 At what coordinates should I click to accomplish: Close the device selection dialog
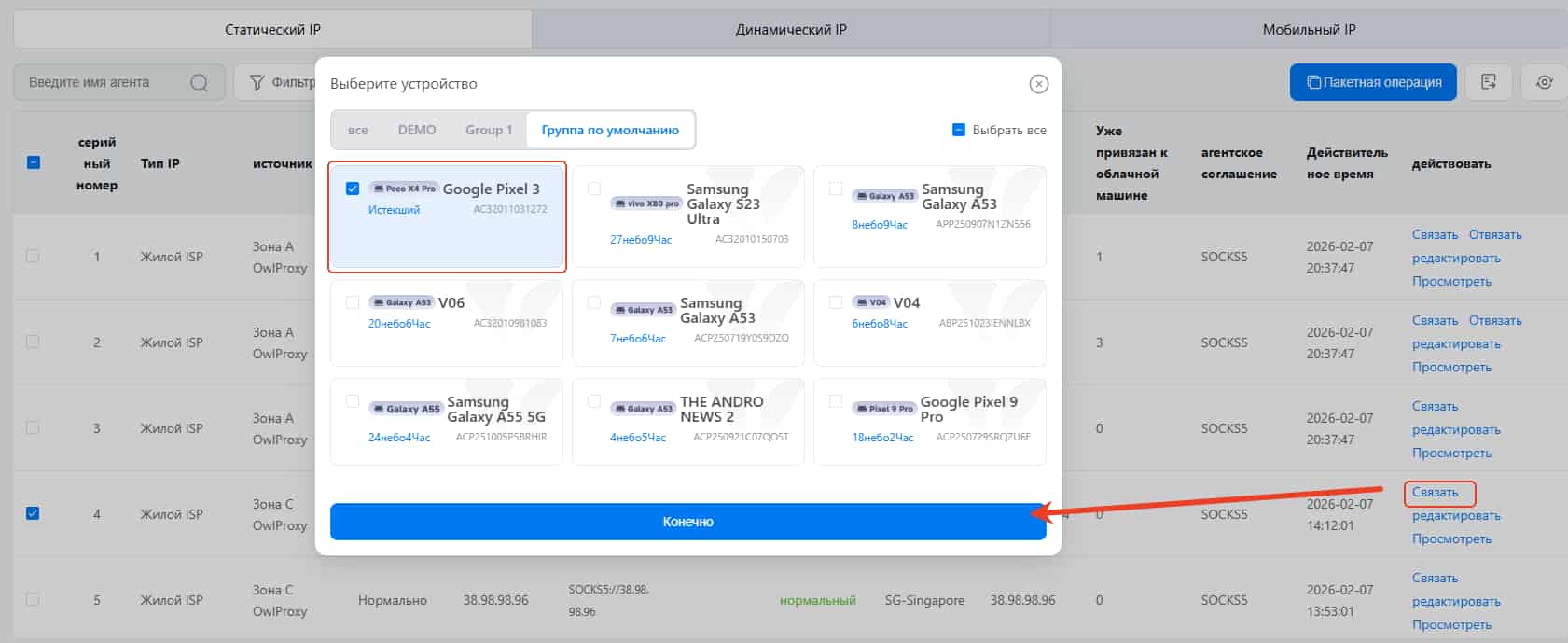(x=1038, y=84)
